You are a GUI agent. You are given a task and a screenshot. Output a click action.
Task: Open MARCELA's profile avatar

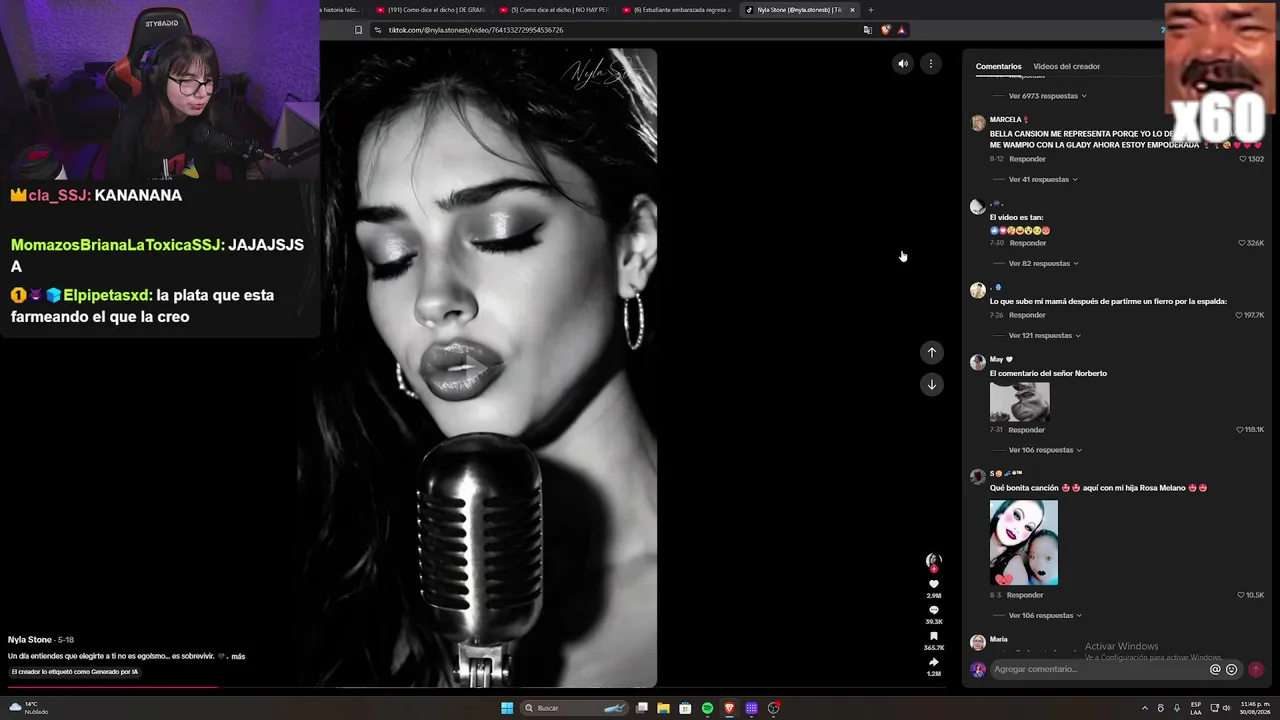(978, 124)
